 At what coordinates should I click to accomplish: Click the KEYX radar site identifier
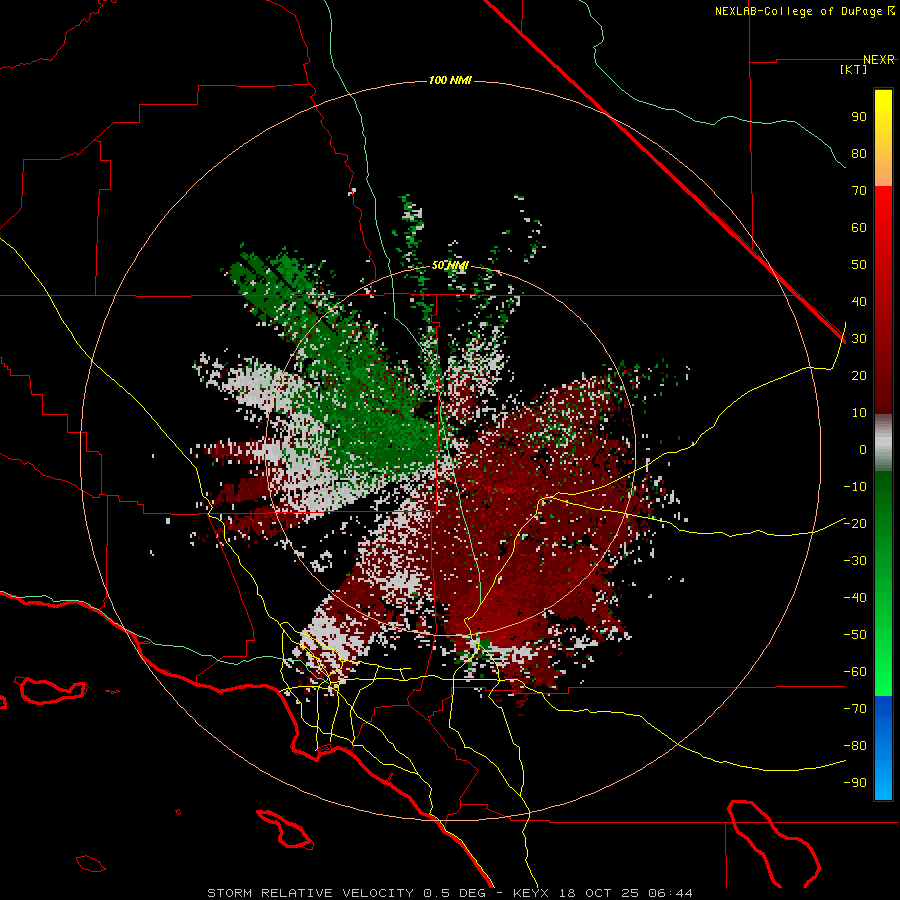coord(531,893)
